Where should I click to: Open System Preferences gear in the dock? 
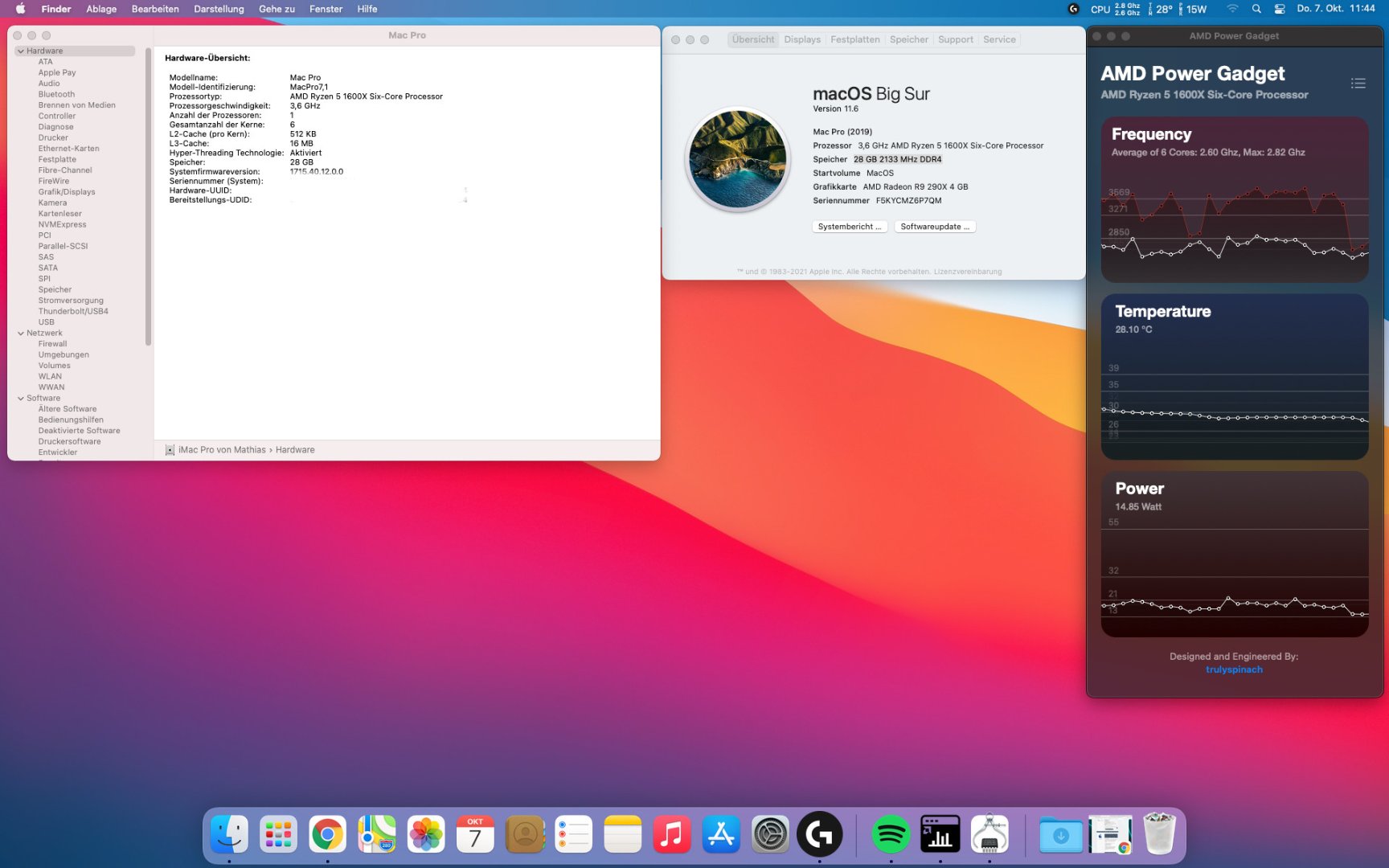click(770, 835)
